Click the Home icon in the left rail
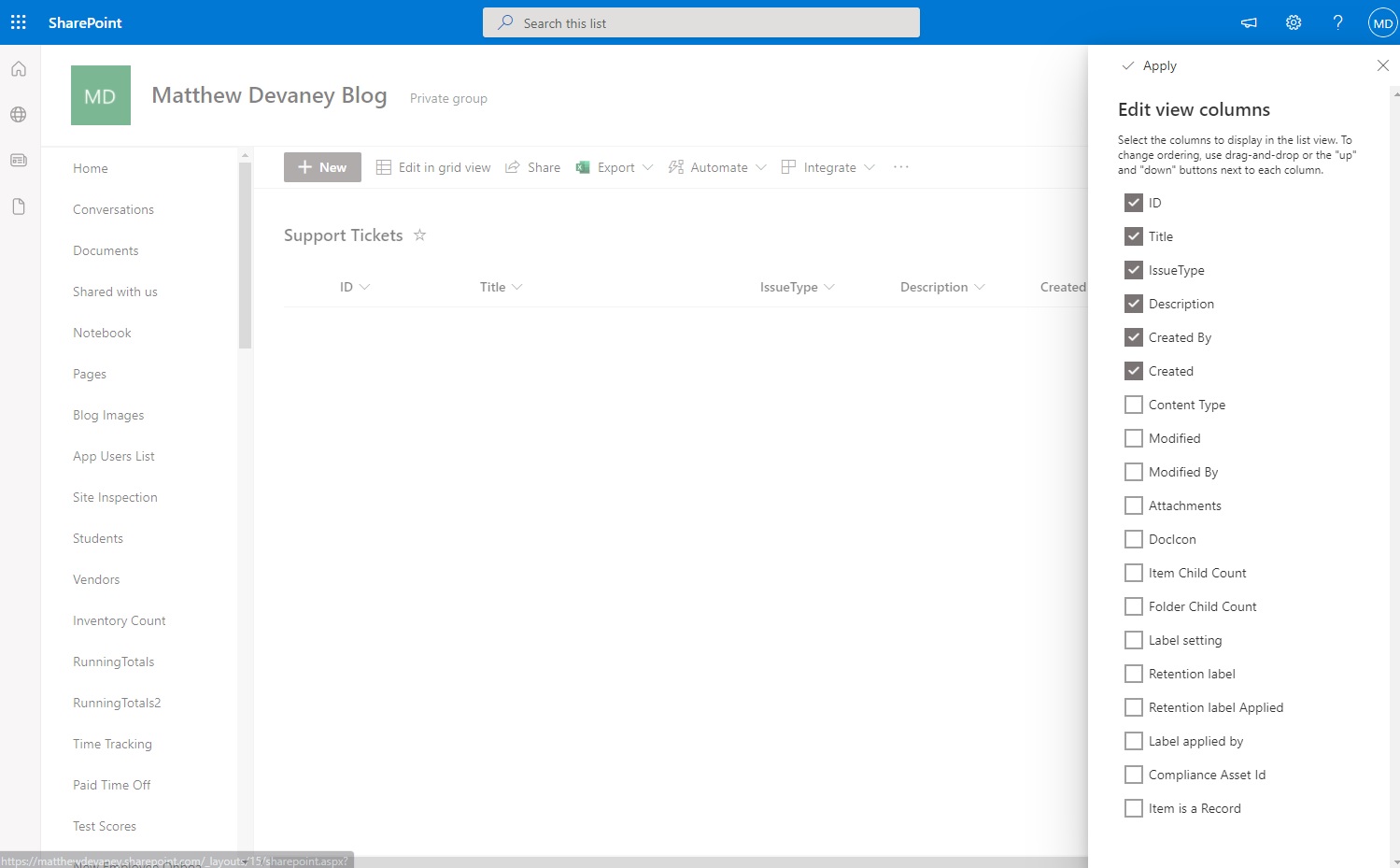This screenshot has height=868, width=1400. pos(18,67)
